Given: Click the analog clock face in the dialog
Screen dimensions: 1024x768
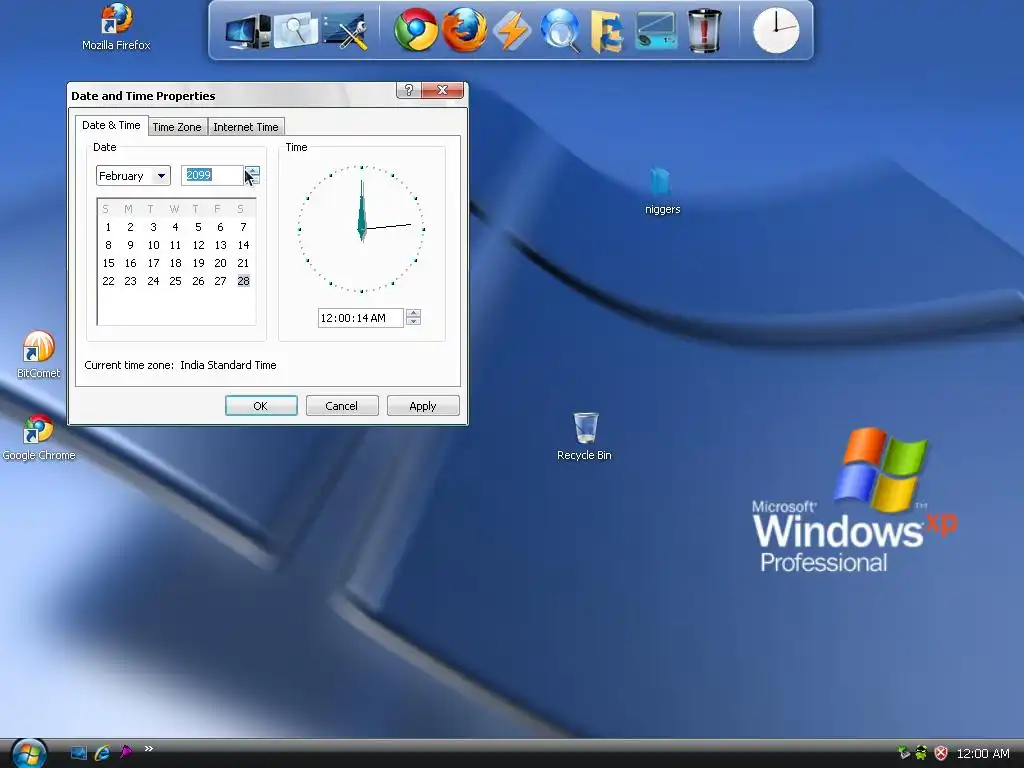Looking at the screenshot, I should 361,229.
